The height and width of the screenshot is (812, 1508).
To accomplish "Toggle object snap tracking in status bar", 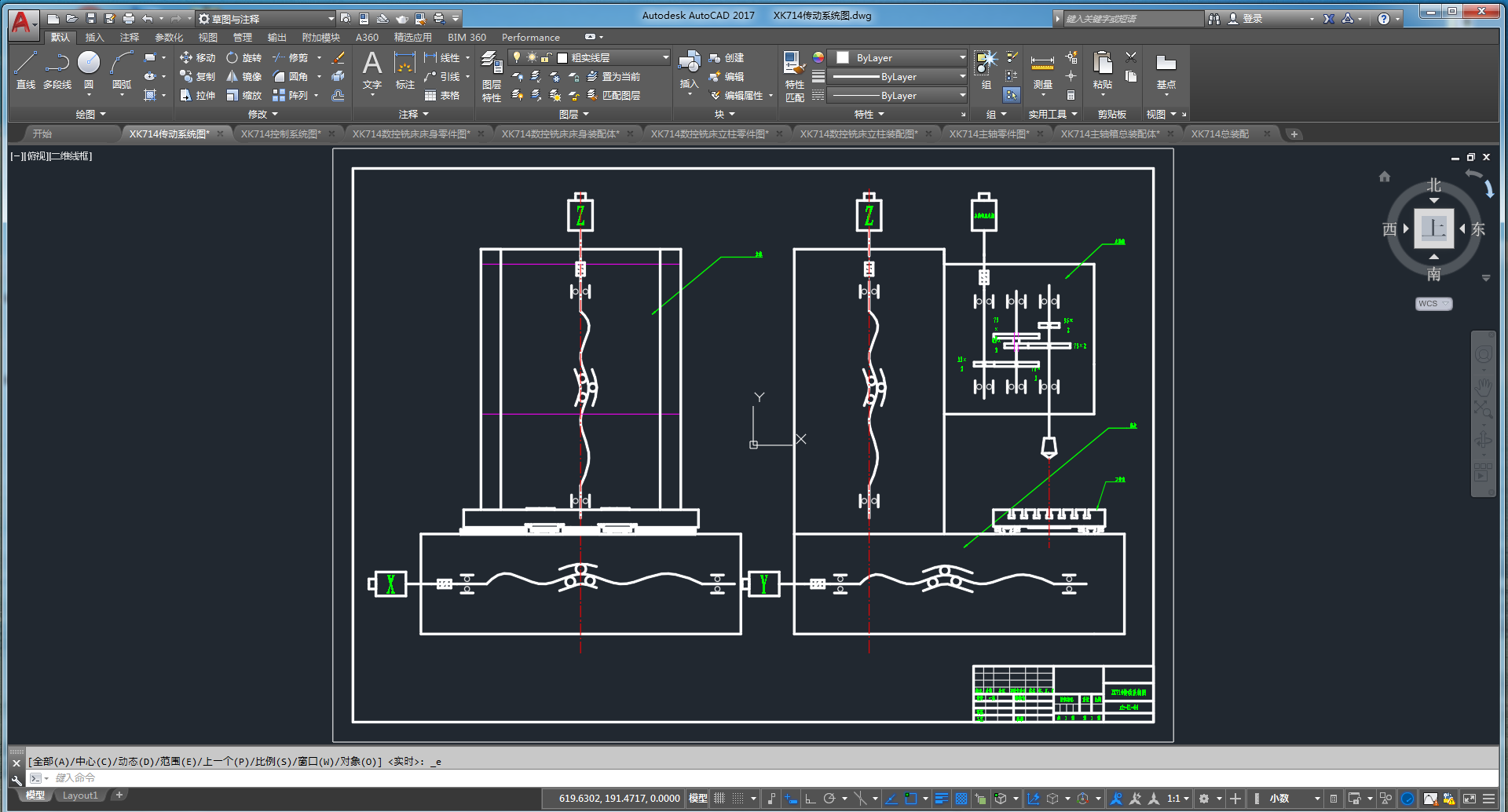I will 891,799.
